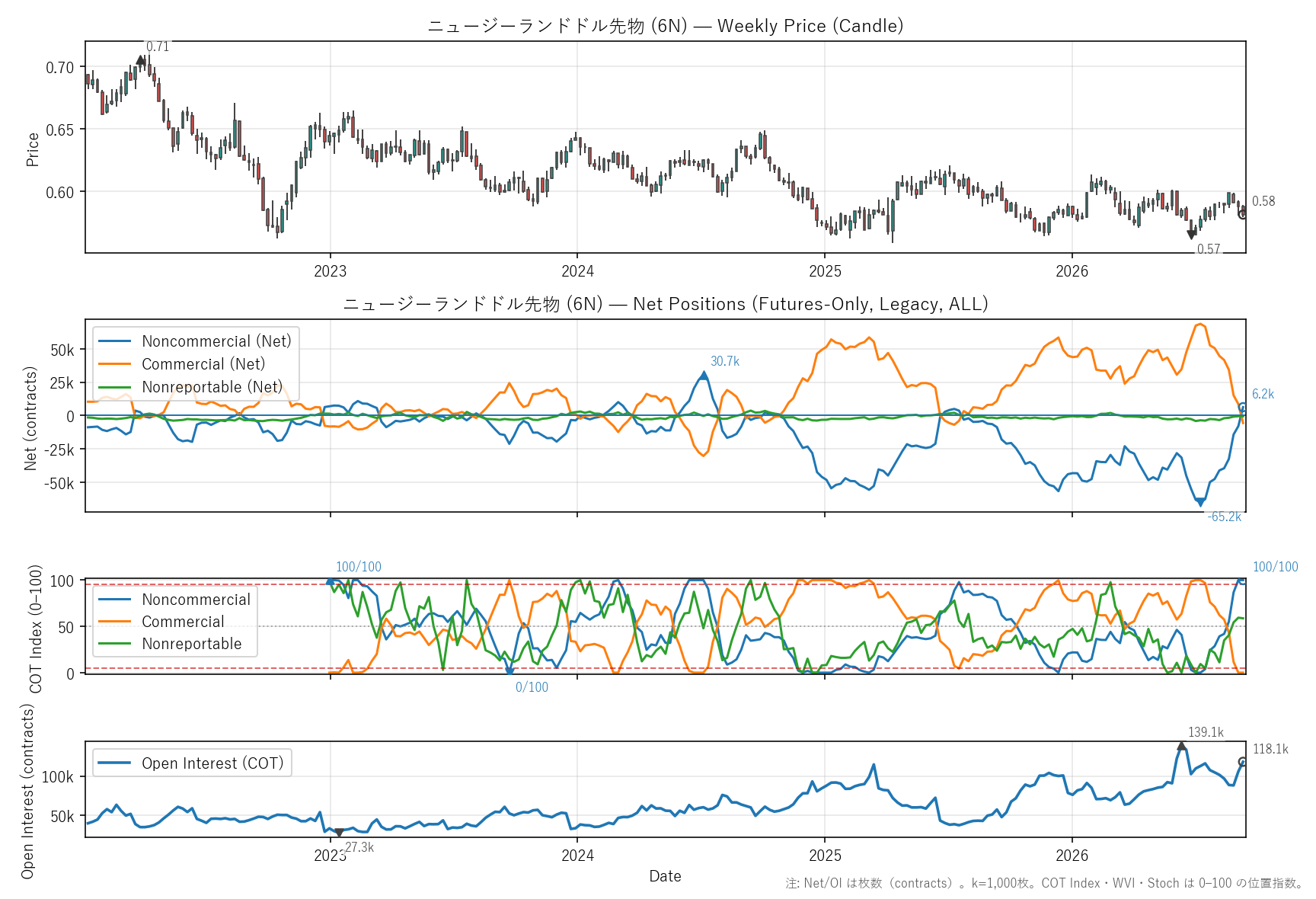Click the 0.71 price high annotation

click(x=158, y=46)
